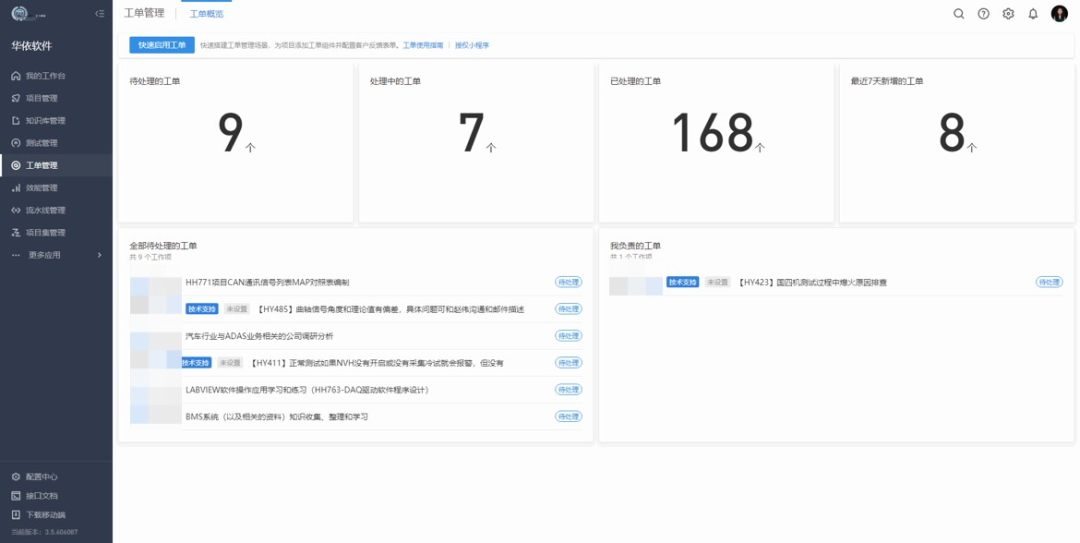Open 知识库管理 from the sidebar

pos(45,121)
